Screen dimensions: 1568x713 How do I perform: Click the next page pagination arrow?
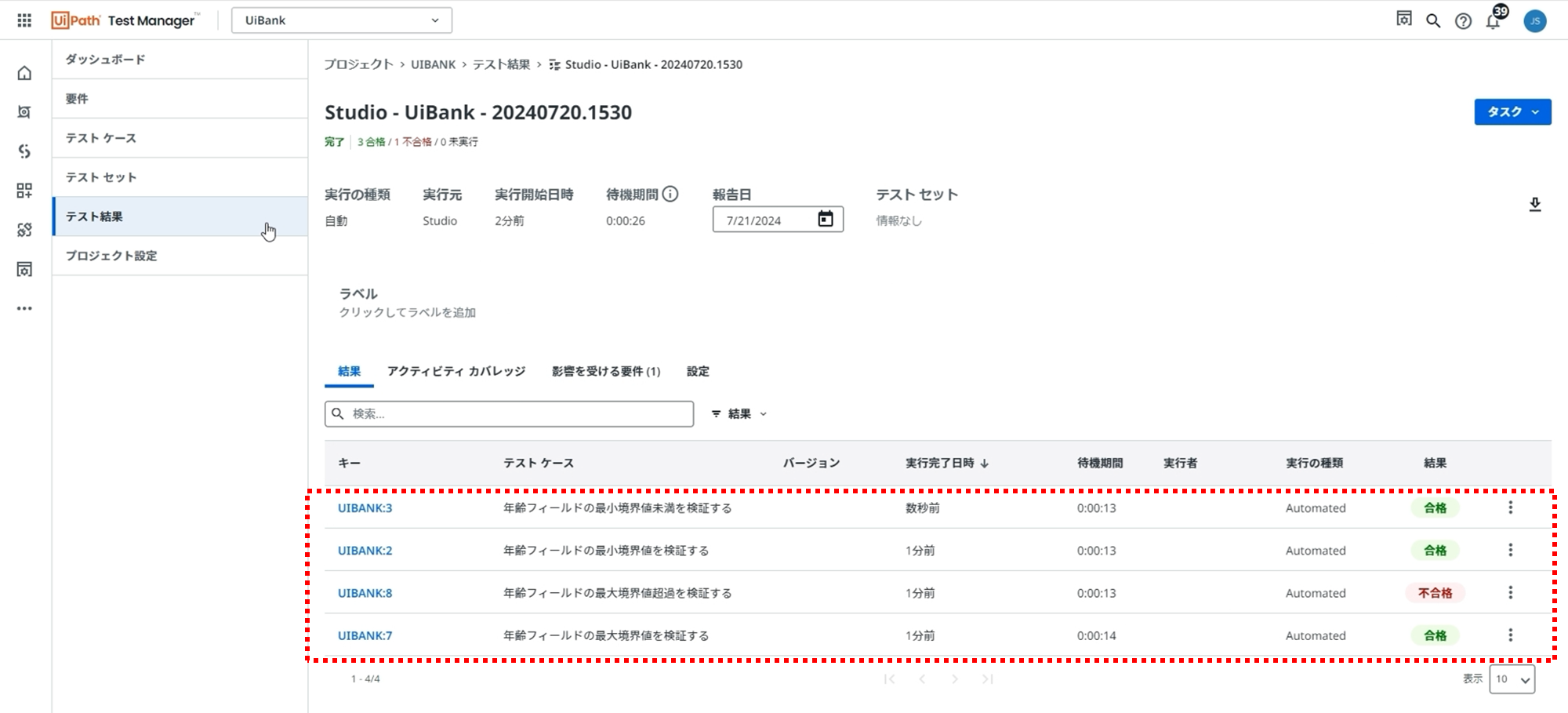click(x=955, y=679)
